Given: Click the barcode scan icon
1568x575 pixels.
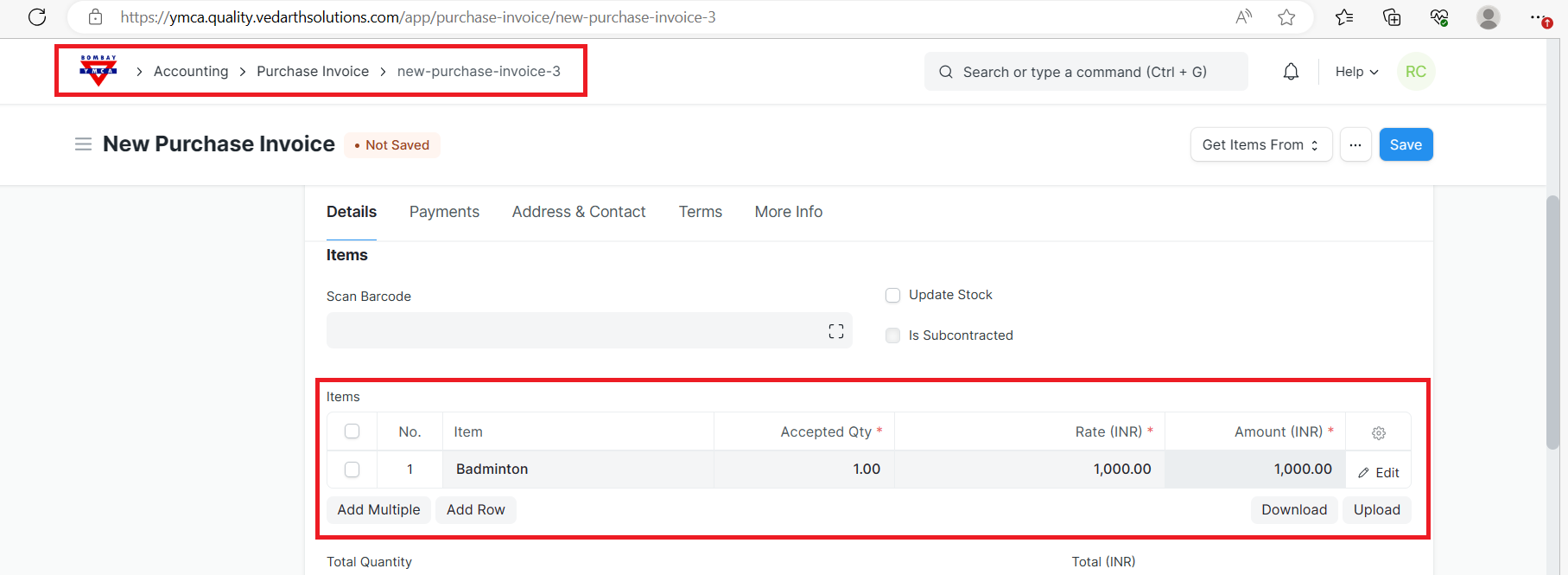Looking at the screenshot, I should (835, 331).
